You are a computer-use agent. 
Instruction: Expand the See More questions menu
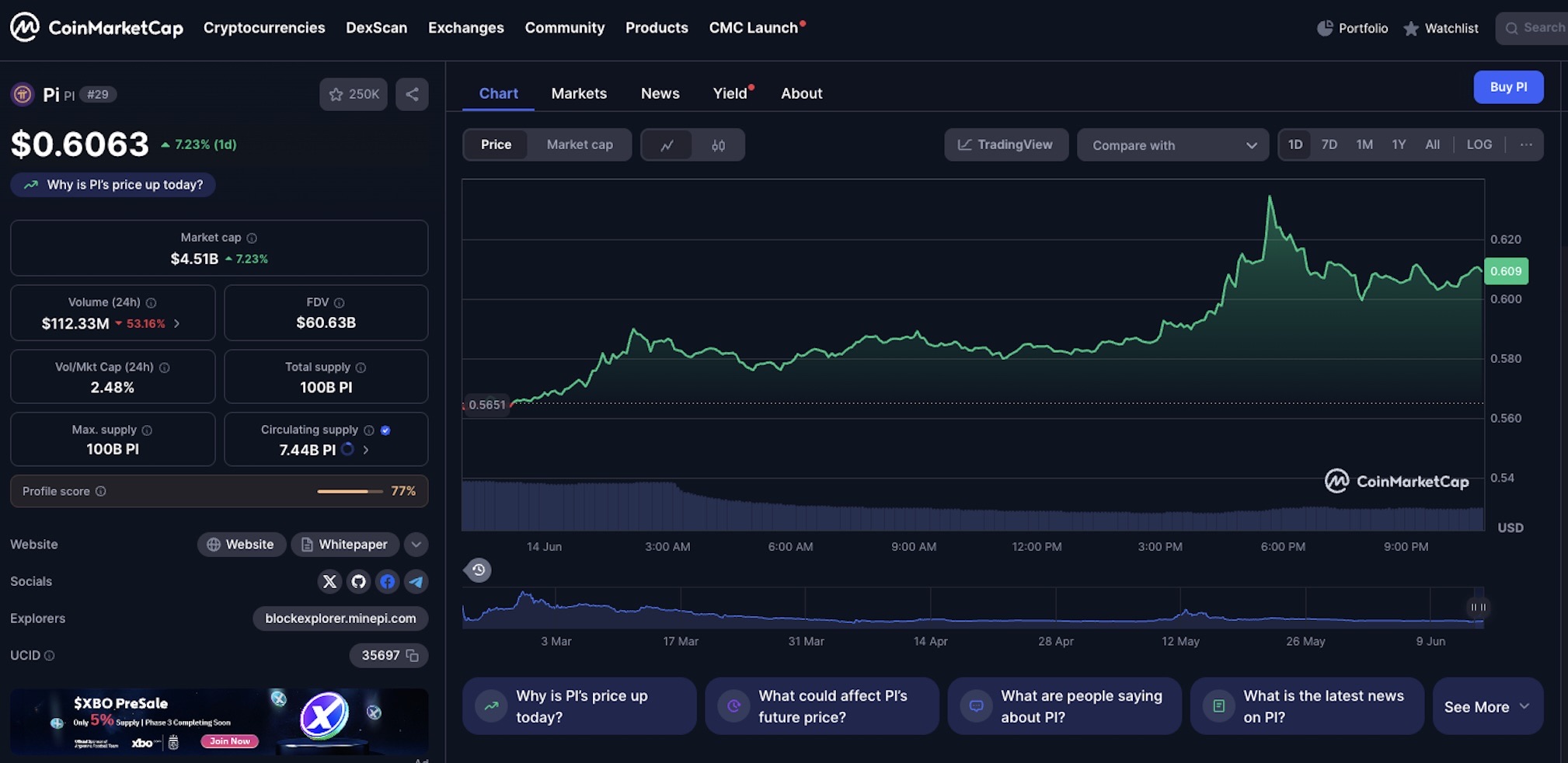1486,706
